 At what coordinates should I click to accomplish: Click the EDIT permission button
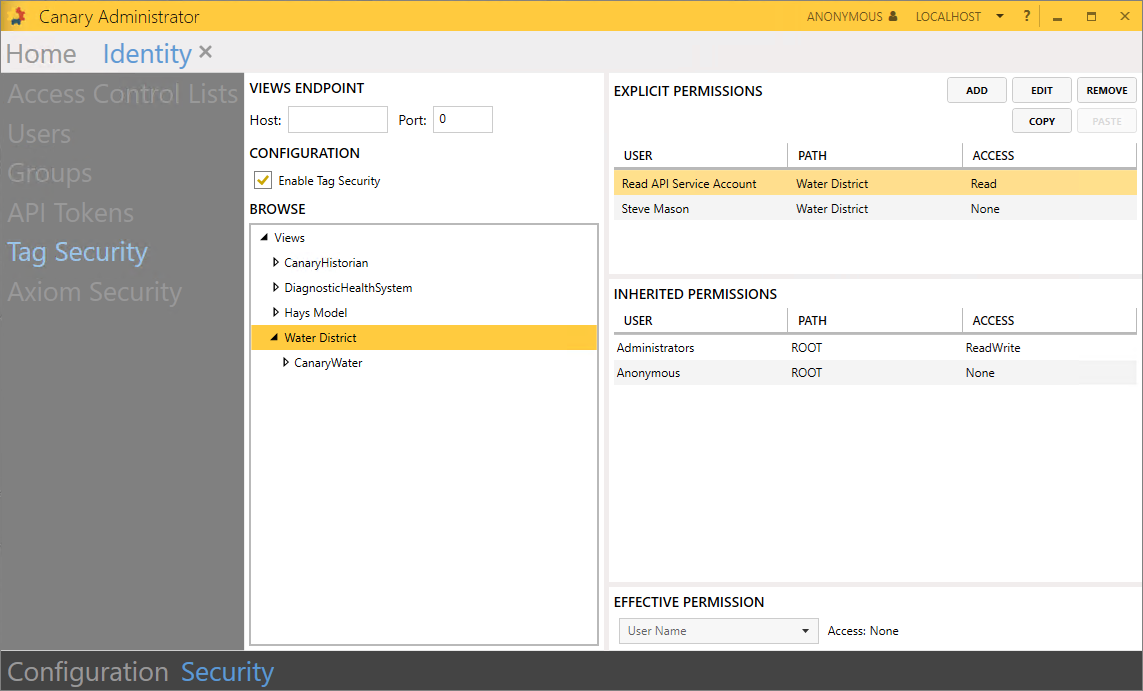[x=1042, y=90]
